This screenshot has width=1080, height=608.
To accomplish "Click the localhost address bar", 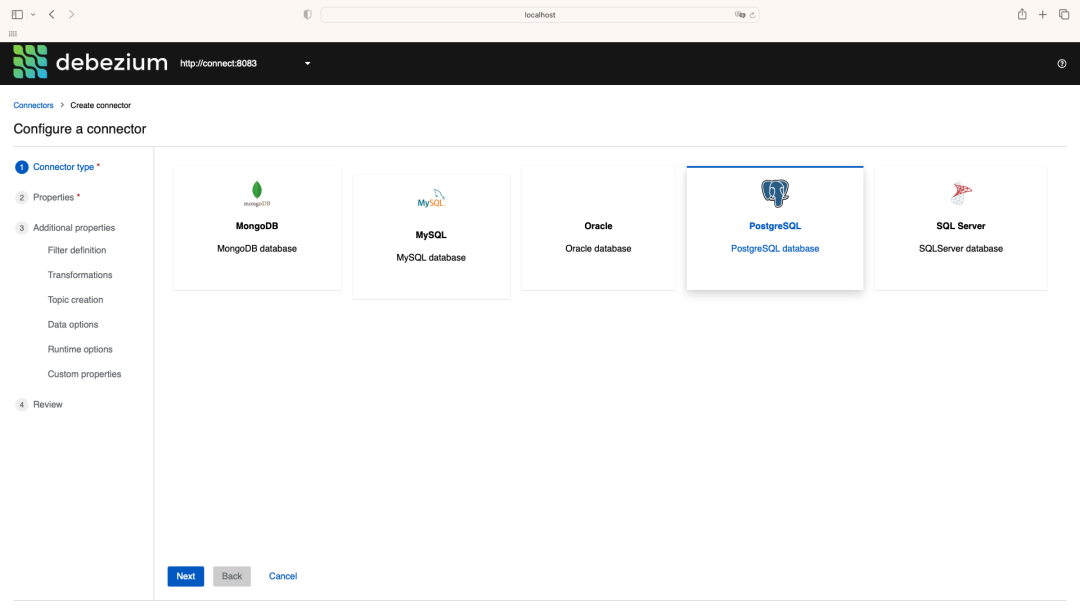I will tap(540, 14).
